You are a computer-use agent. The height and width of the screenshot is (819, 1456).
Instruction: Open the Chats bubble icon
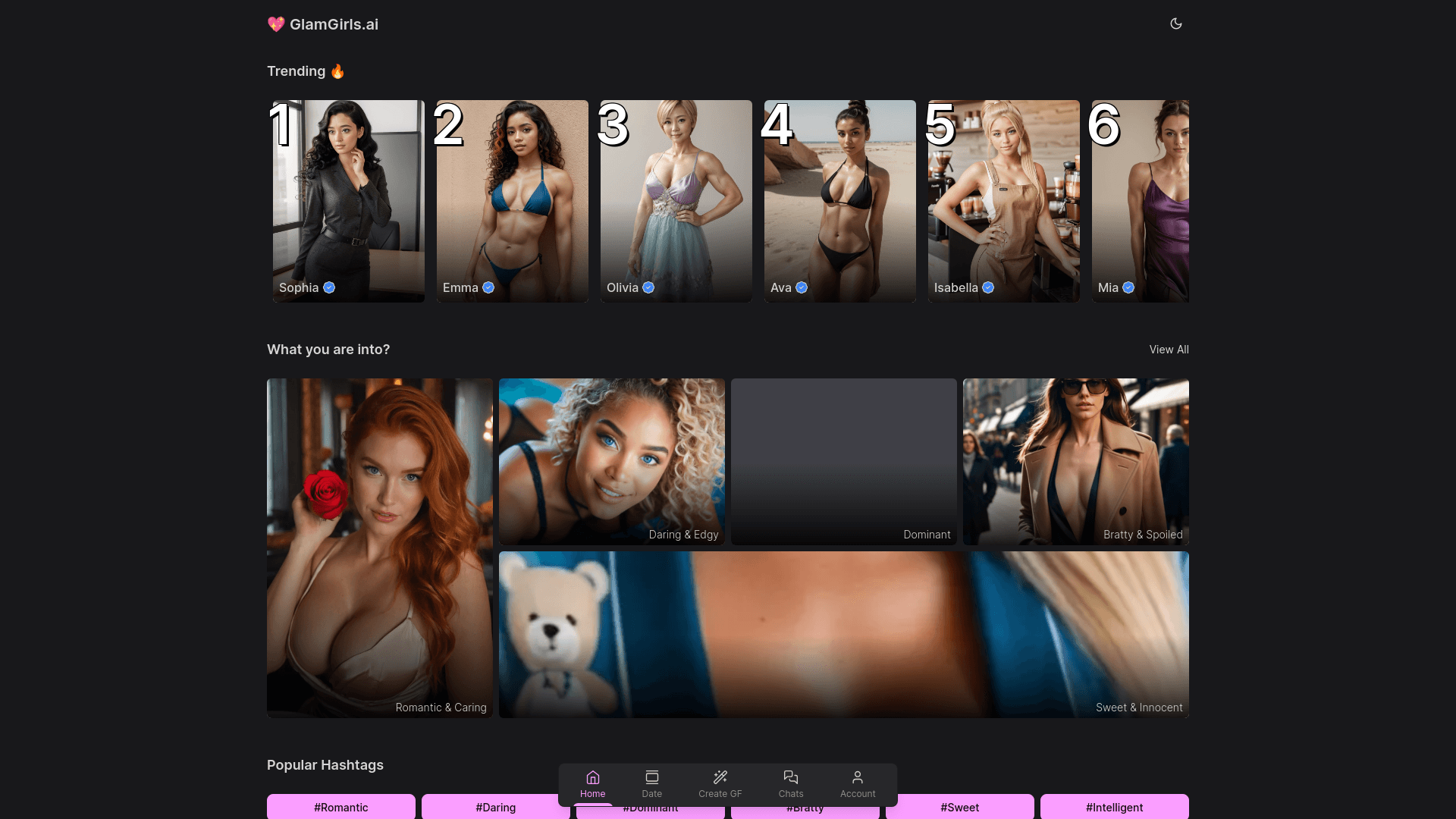[790, 777]
